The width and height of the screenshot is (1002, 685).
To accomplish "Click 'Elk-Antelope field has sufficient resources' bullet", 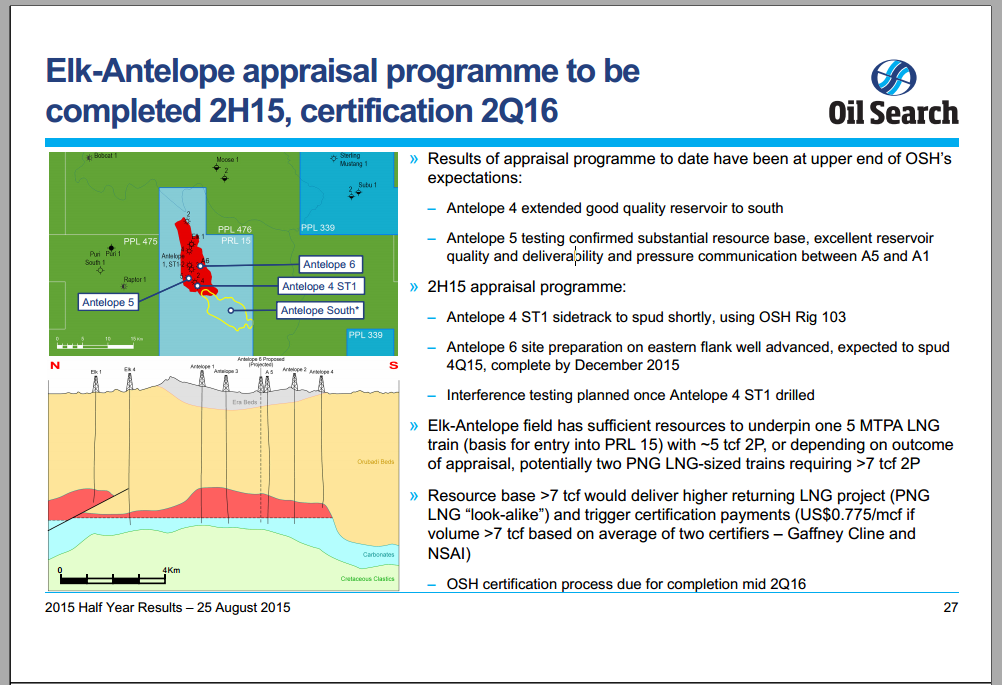I will [690, 445].
